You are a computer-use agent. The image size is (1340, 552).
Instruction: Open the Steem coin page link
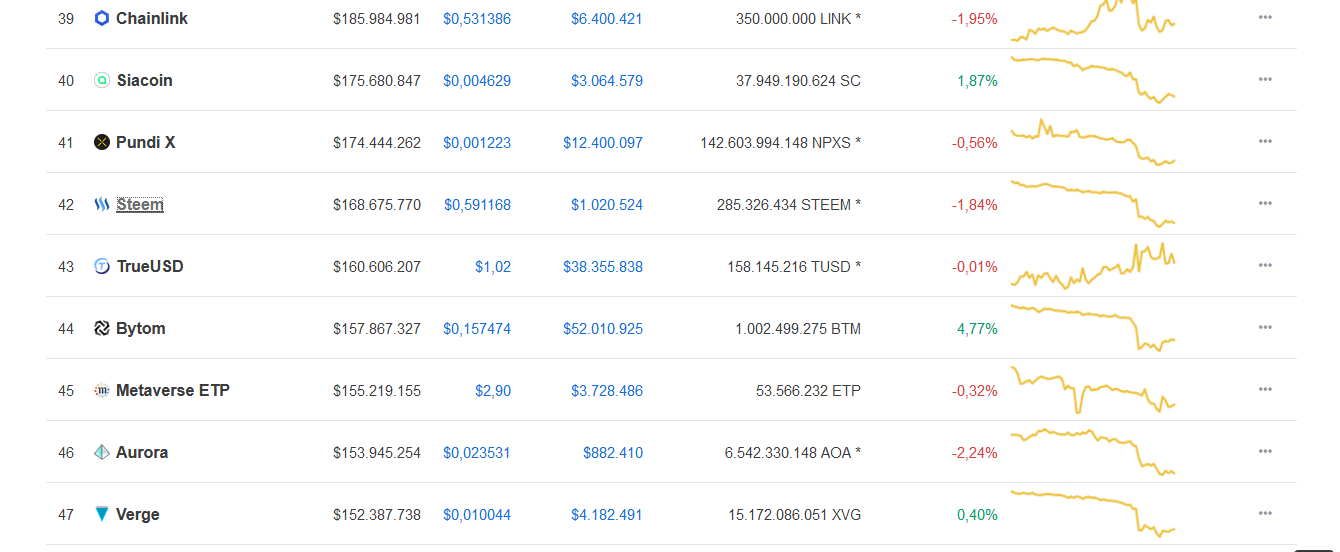point(140,204)
